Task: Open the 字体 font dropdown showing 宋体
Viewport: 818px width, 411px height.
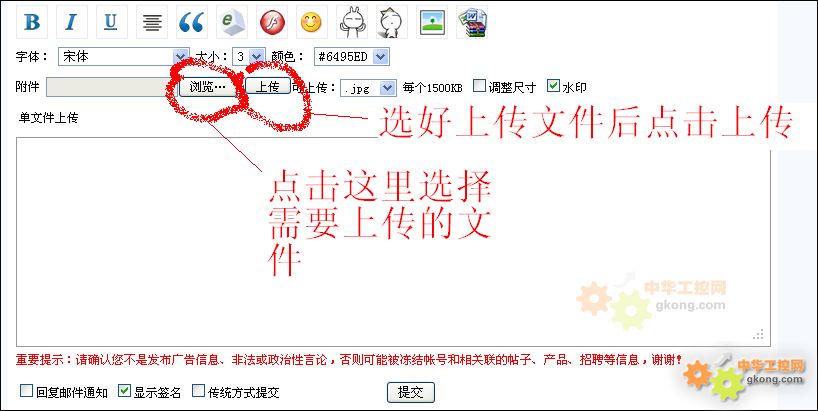Action: click(124, 56)
